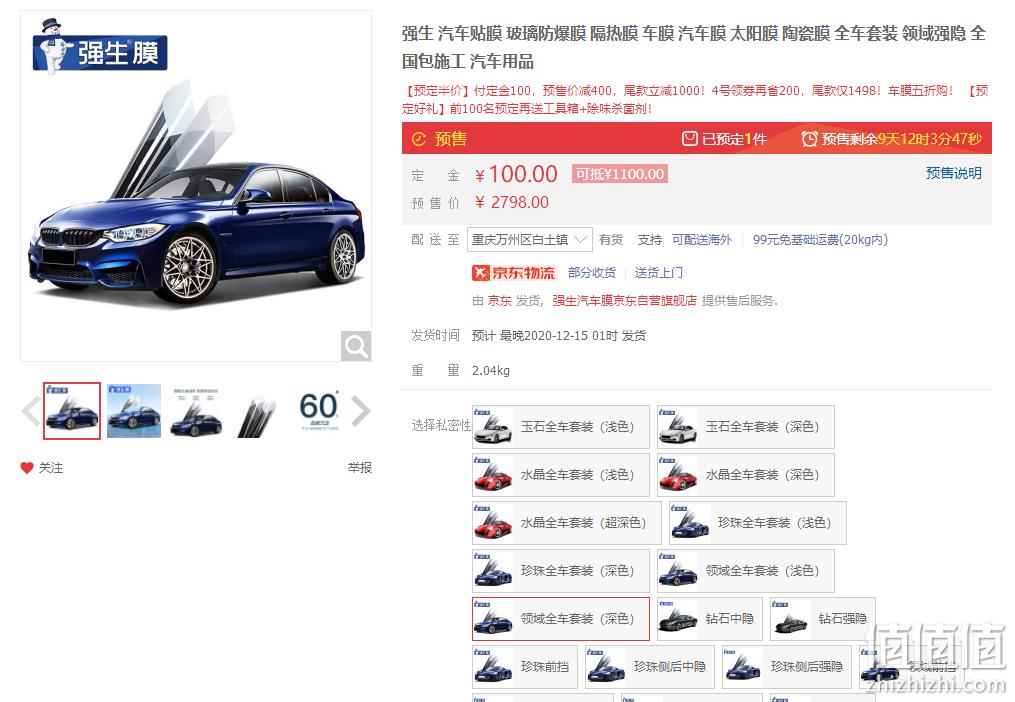
Task: Select 领域全车套装（浅色） option
Action: [x=746, y=571]
